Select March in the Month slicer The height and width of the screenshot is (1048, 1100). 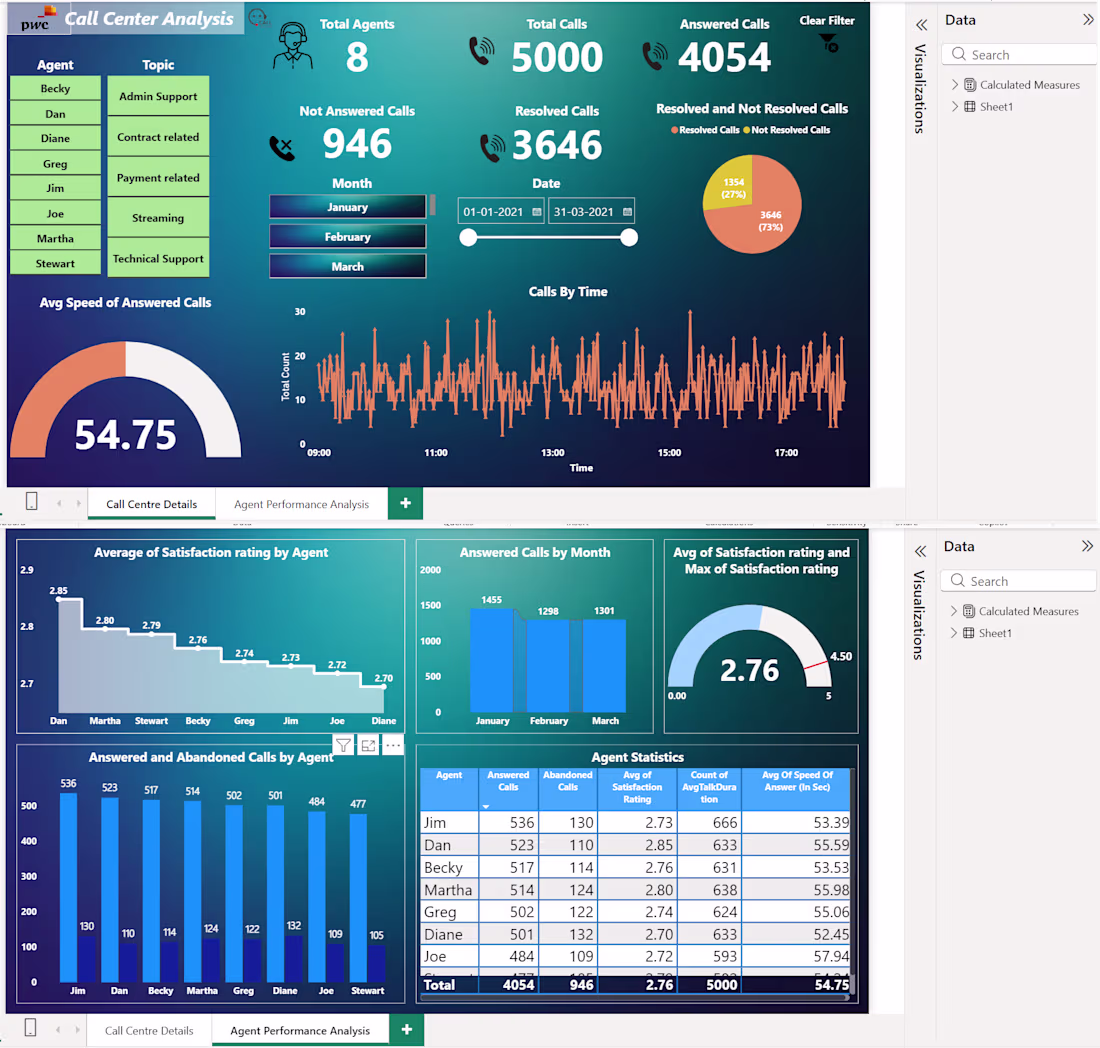pyautogui.click(x=347, y=267)
